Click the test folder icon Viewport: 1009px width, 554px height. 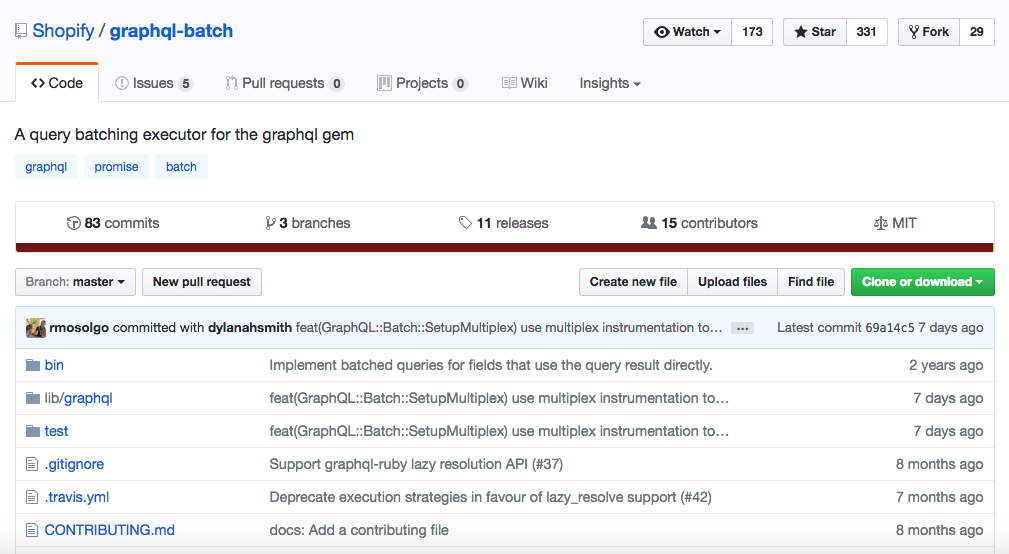pyautogui.click(x=33, y=431)
